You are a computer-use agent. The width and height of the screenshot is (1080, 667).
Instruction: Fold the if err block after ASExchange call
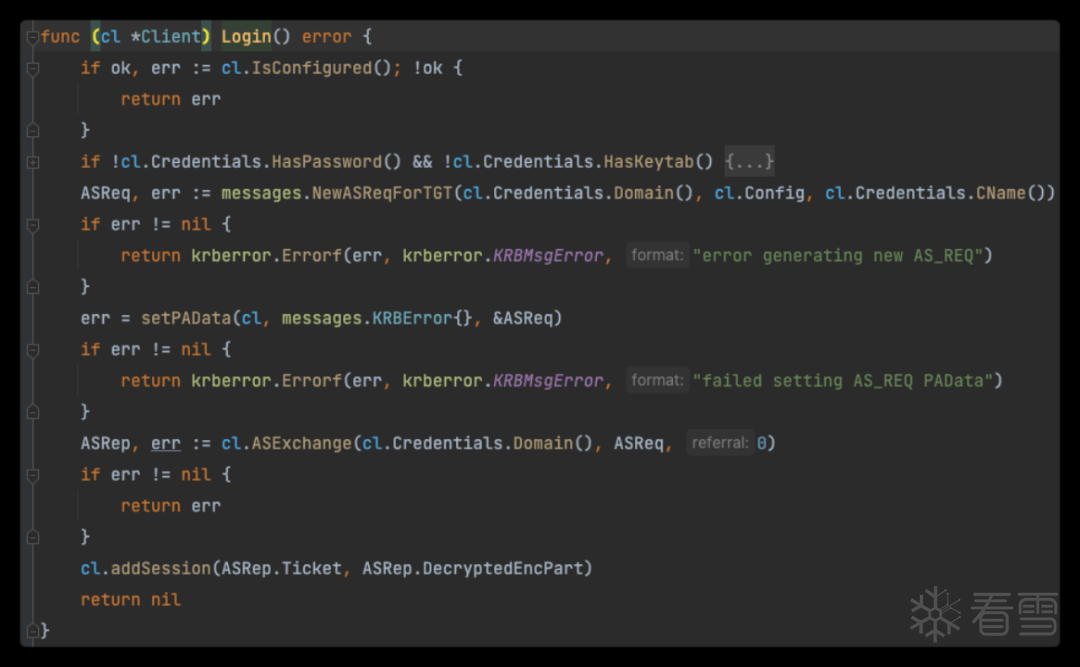tap(33, 474)
